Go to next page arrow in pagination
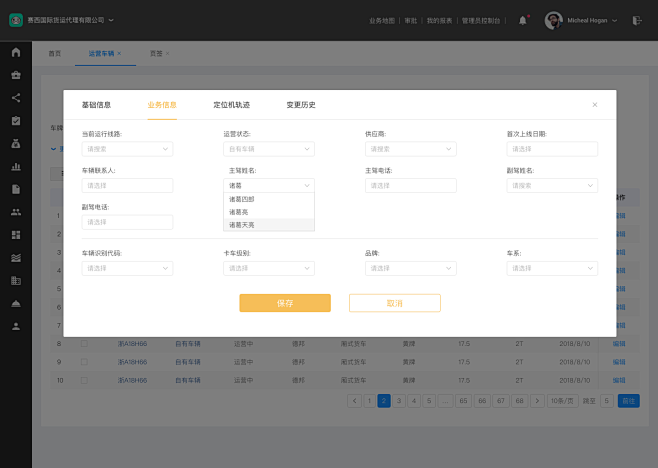The height and width of the screenshot is (468, 658). click(x=537, y=401)
